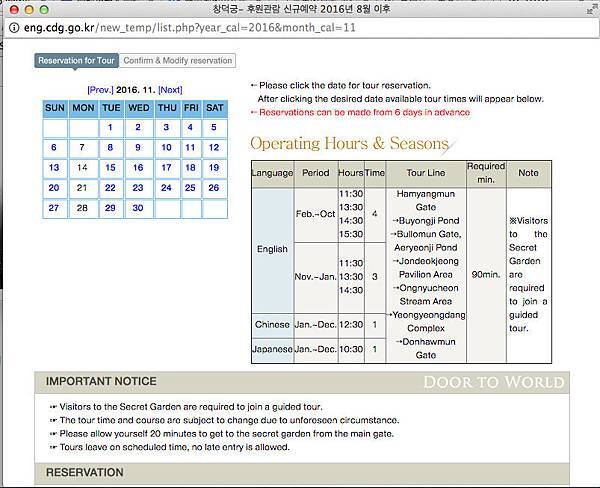Click date 21 on the calendar
Image resolution: width=600 pixels, height=488 pixels.
click(x=82, y=188)
